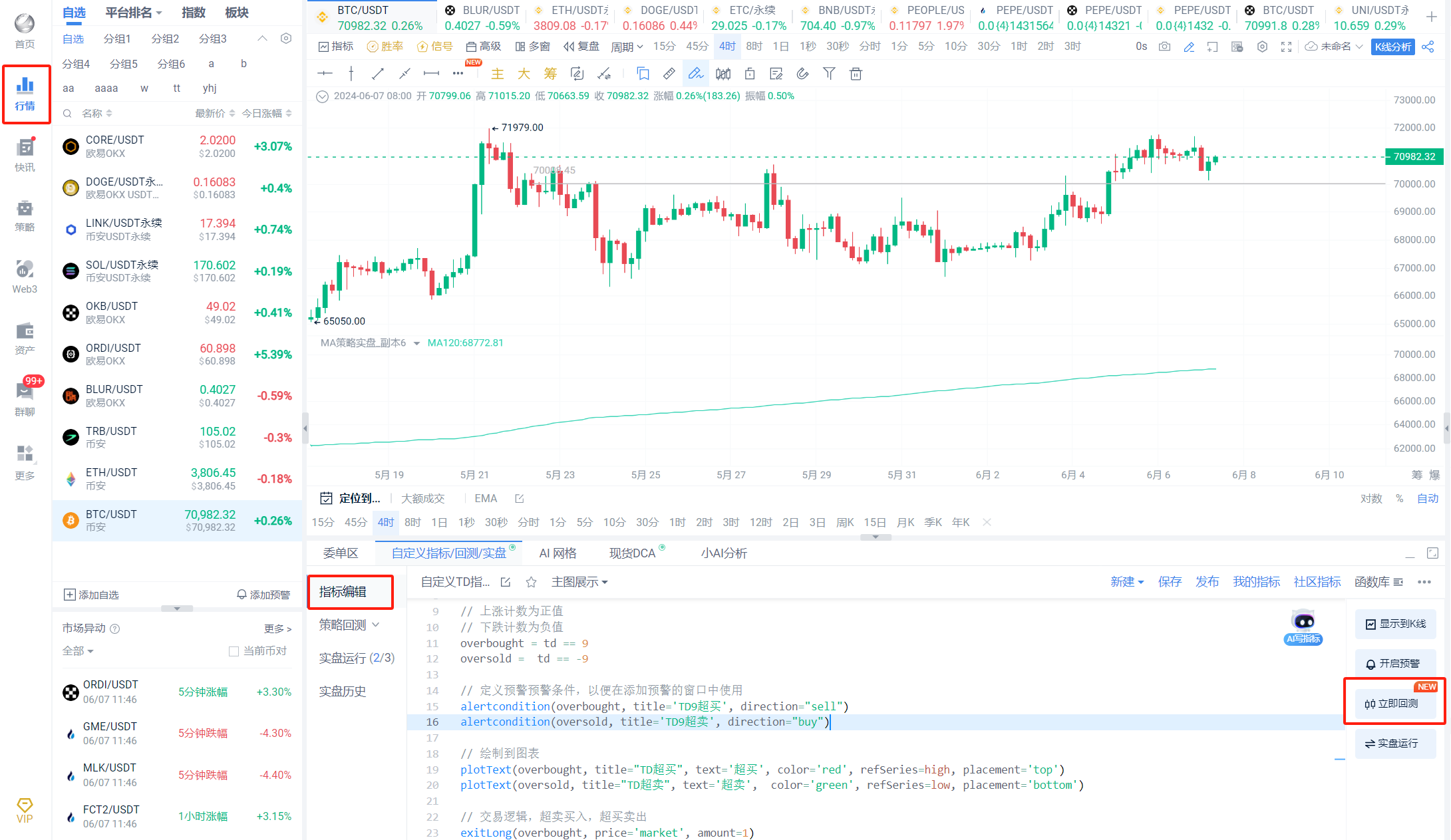Open the 首页 home sidebar icon

pos(25,31)
